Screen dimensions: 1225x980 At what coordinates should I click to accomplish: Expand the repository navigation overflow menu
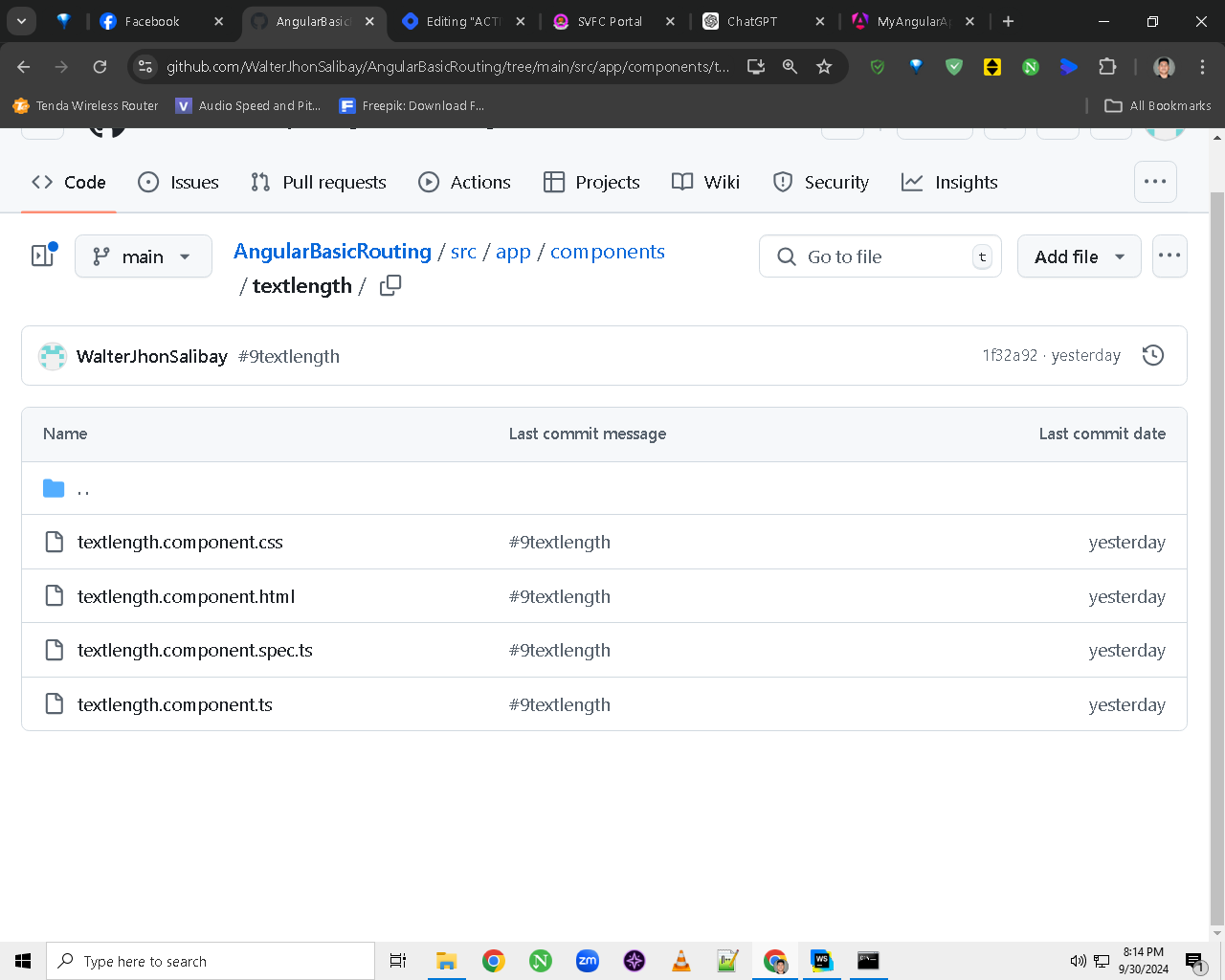pyautogui.click(x=1155, y=182)
